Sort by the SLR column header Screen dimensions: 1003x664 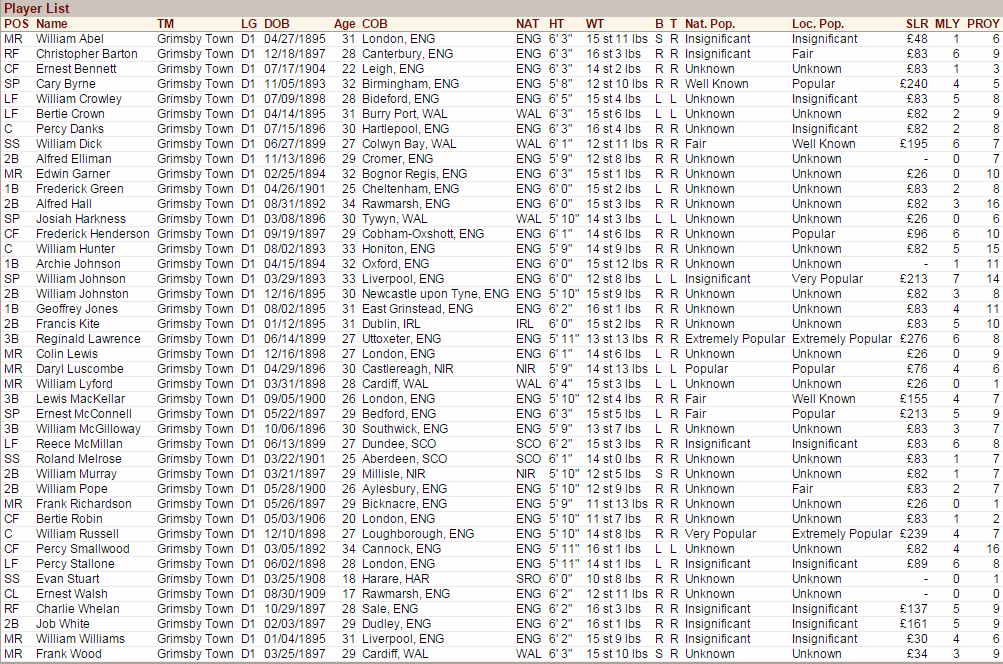click(917, 24)
